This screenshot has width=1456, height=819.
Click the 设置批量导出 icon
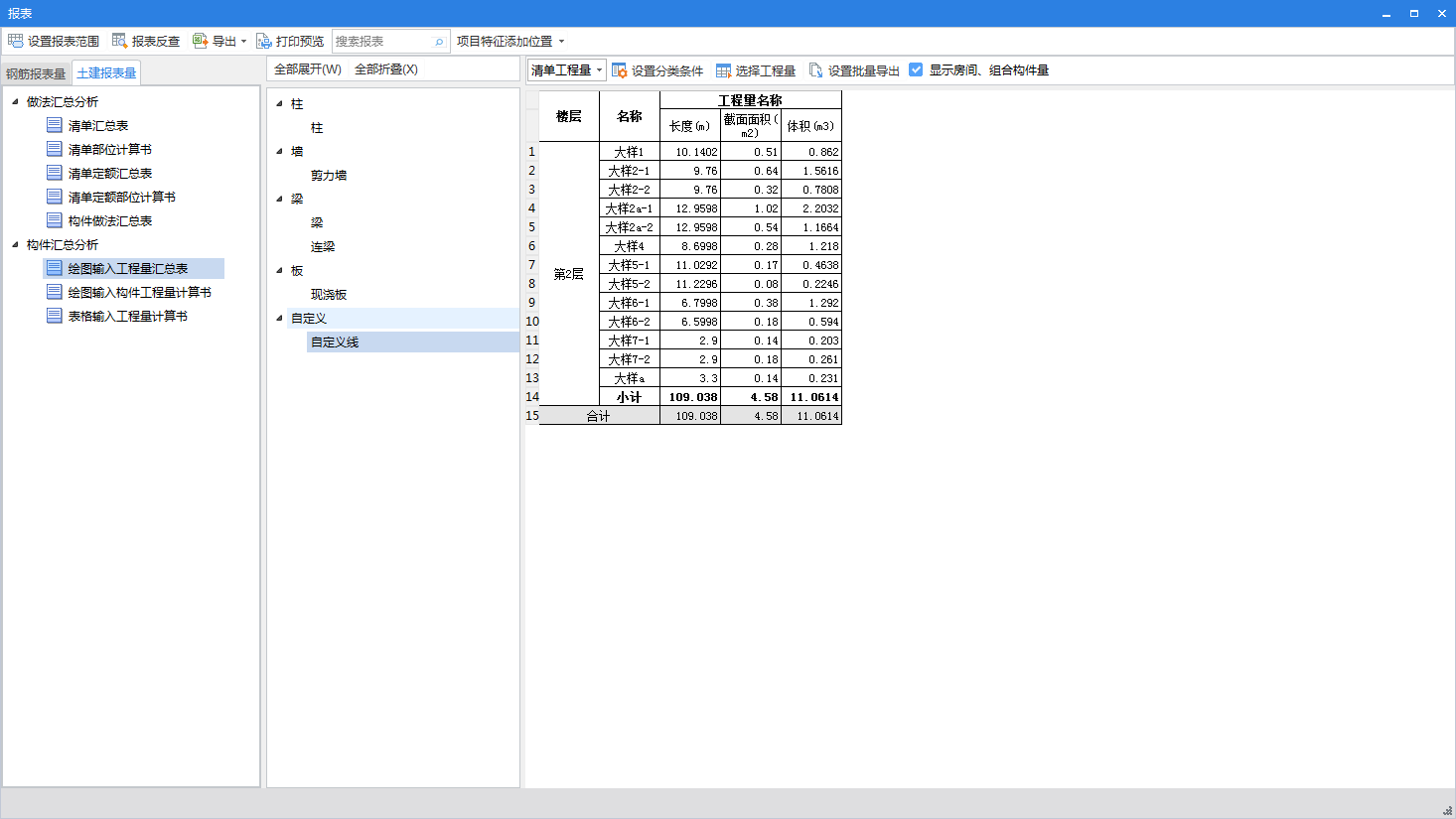815,70
